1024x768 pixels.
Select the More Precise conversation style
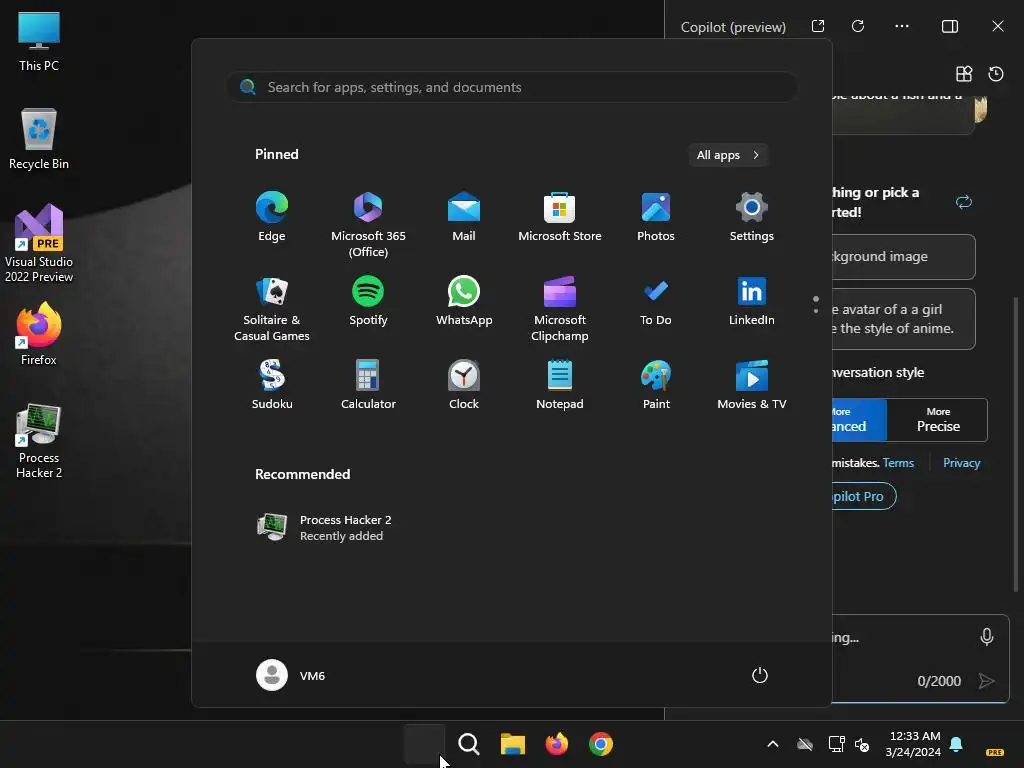point(938,420)
